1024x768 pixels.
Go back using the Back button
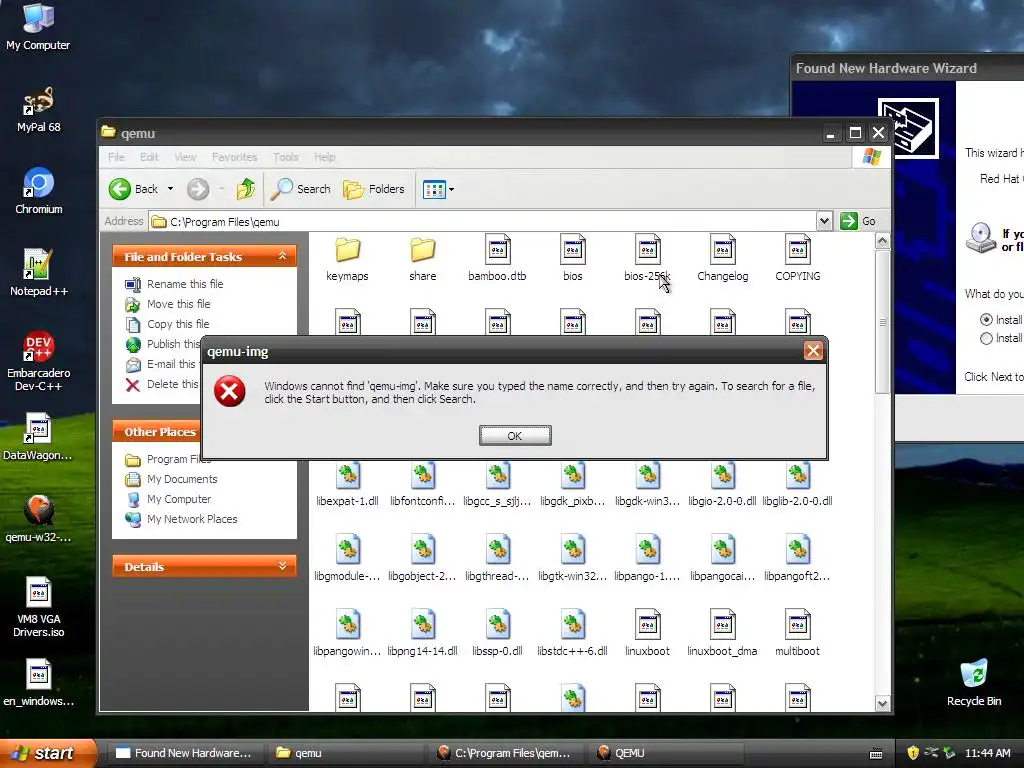[x=134, y=189]
